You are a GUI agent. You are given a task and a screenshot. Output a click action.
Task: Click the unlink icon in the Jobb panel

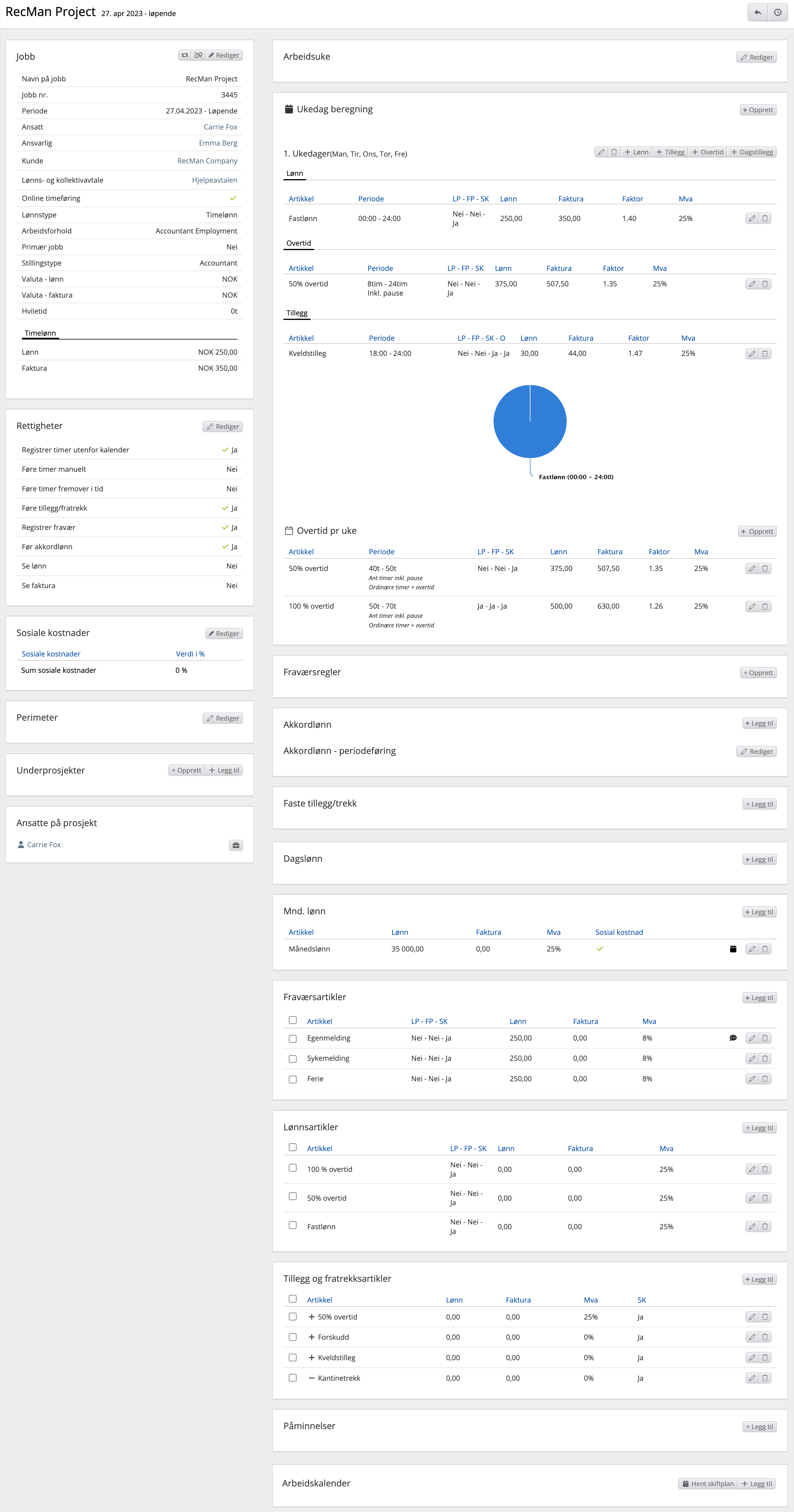tap(198, 55)
